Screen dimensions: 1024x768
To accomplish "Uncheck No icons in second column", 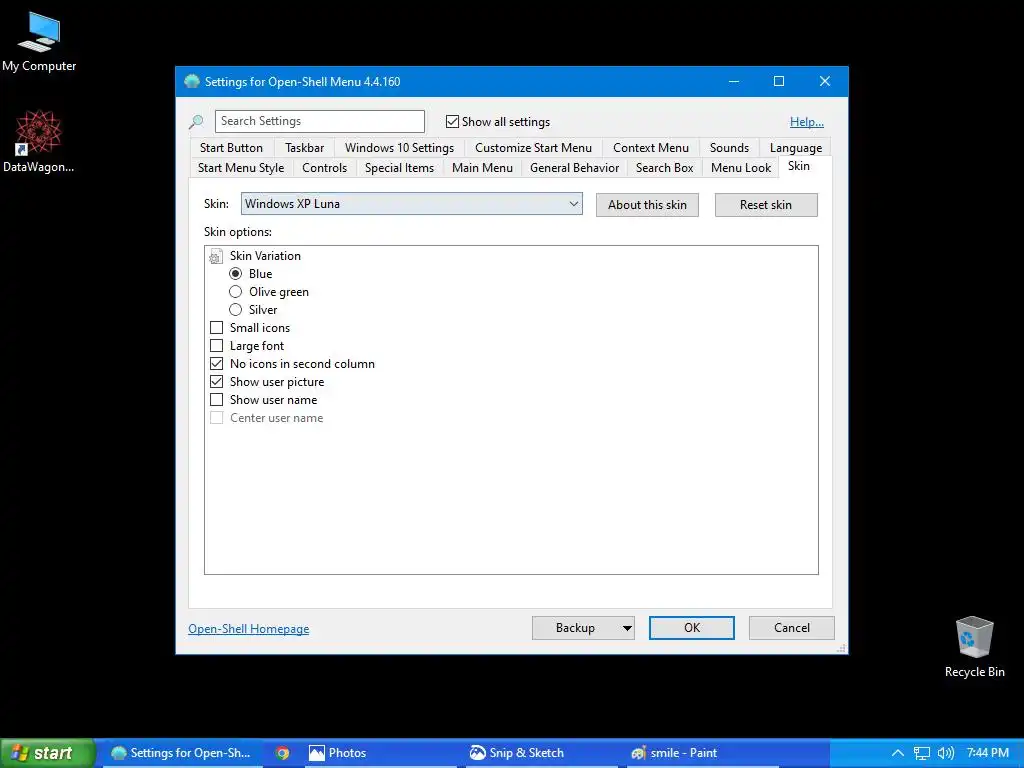I will [216, 364].
